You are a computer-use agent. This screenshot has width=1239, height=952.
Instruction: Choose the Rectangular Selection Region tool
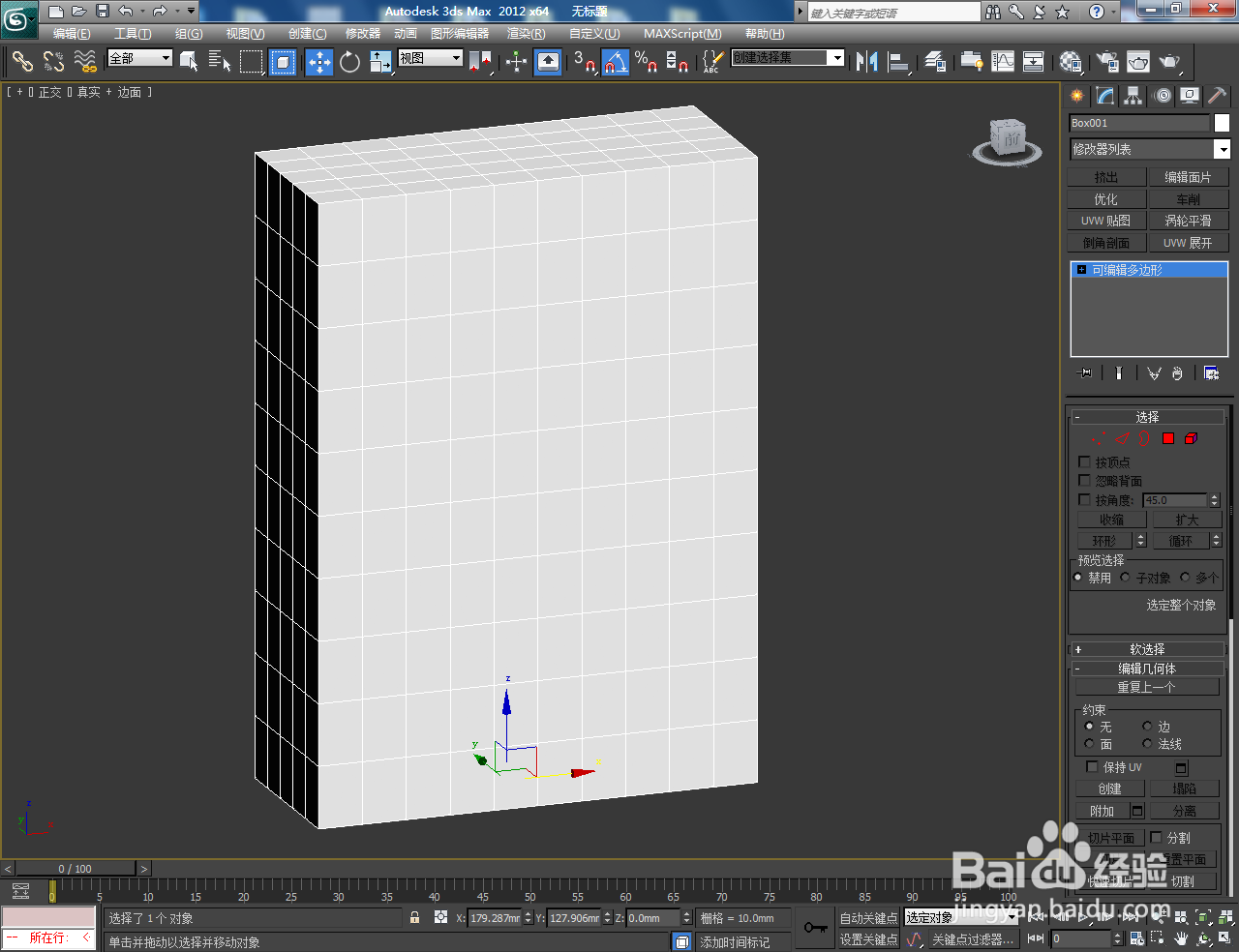coord(252,62)
